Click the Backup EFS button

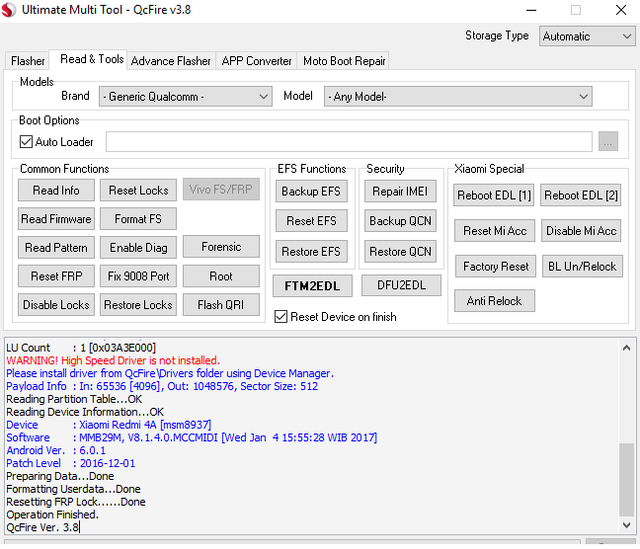pyautogui.click(x=311, y=191)
